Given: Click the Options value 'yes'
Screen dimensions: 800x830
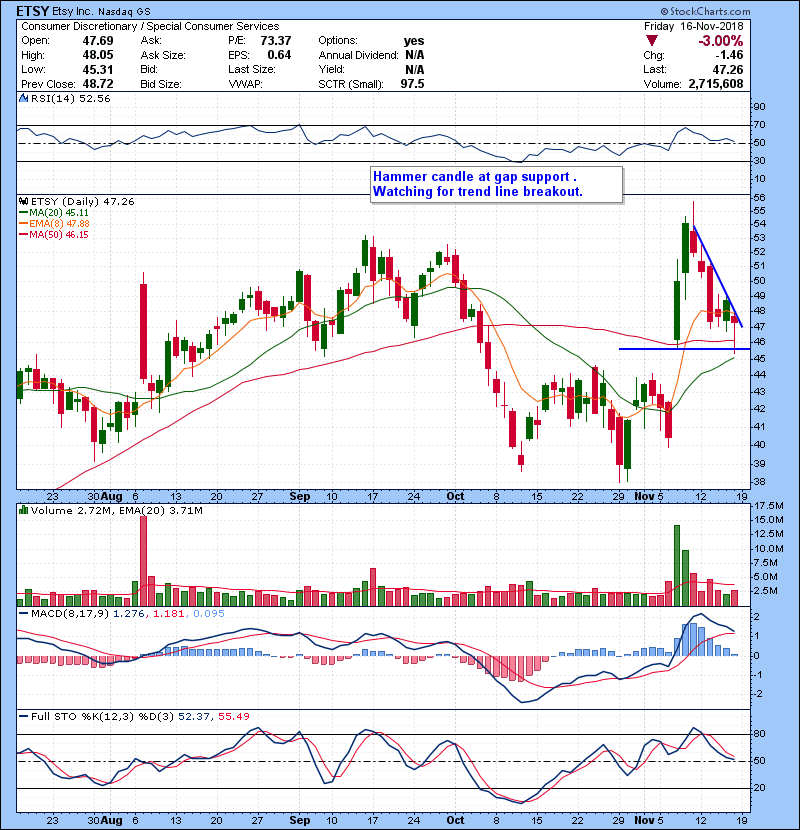Looking at the screenshot, I should 414,41.
